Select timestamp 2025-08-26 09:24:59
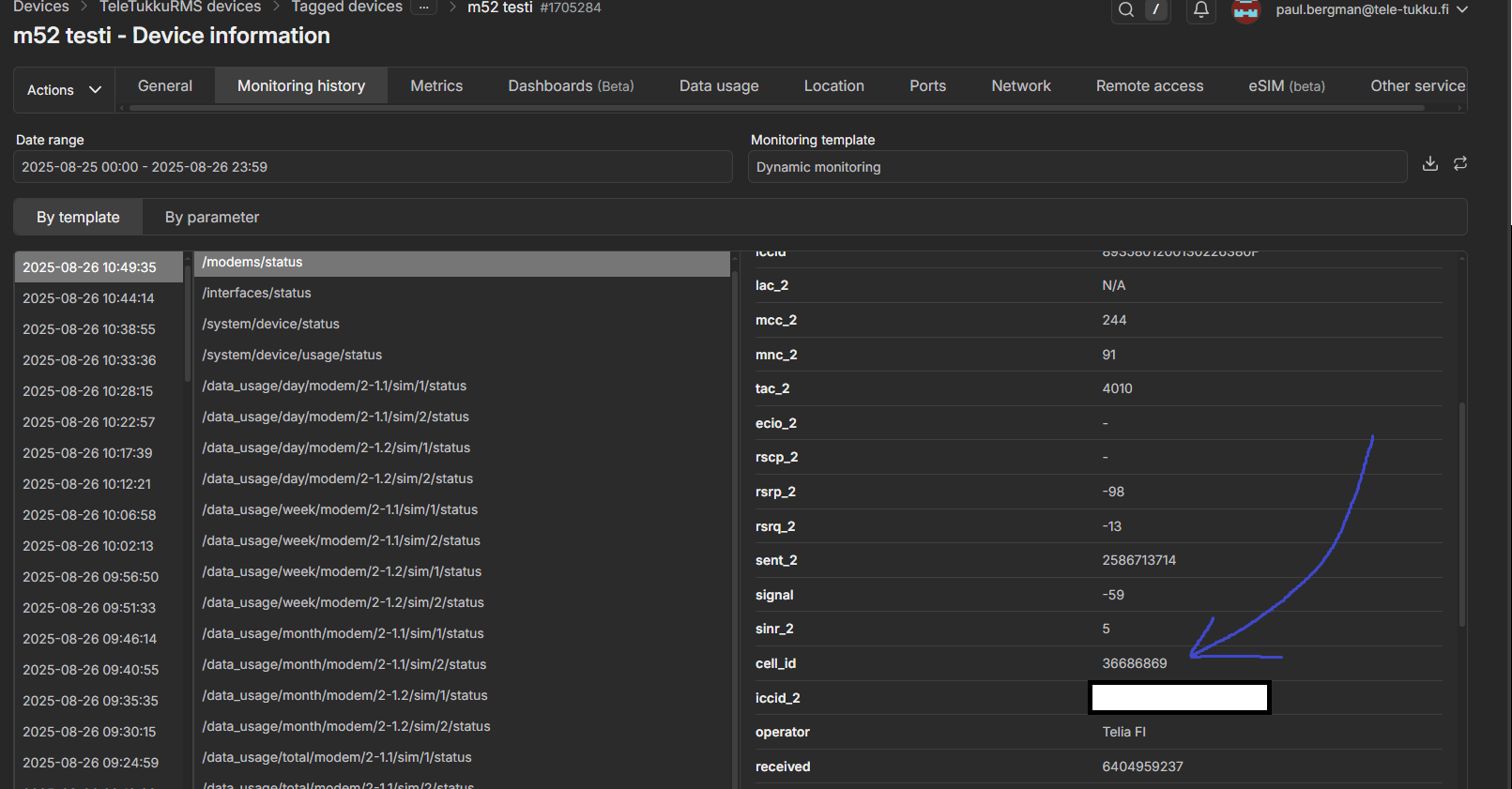Screen dimensions: 1512x789 [99, 763]
